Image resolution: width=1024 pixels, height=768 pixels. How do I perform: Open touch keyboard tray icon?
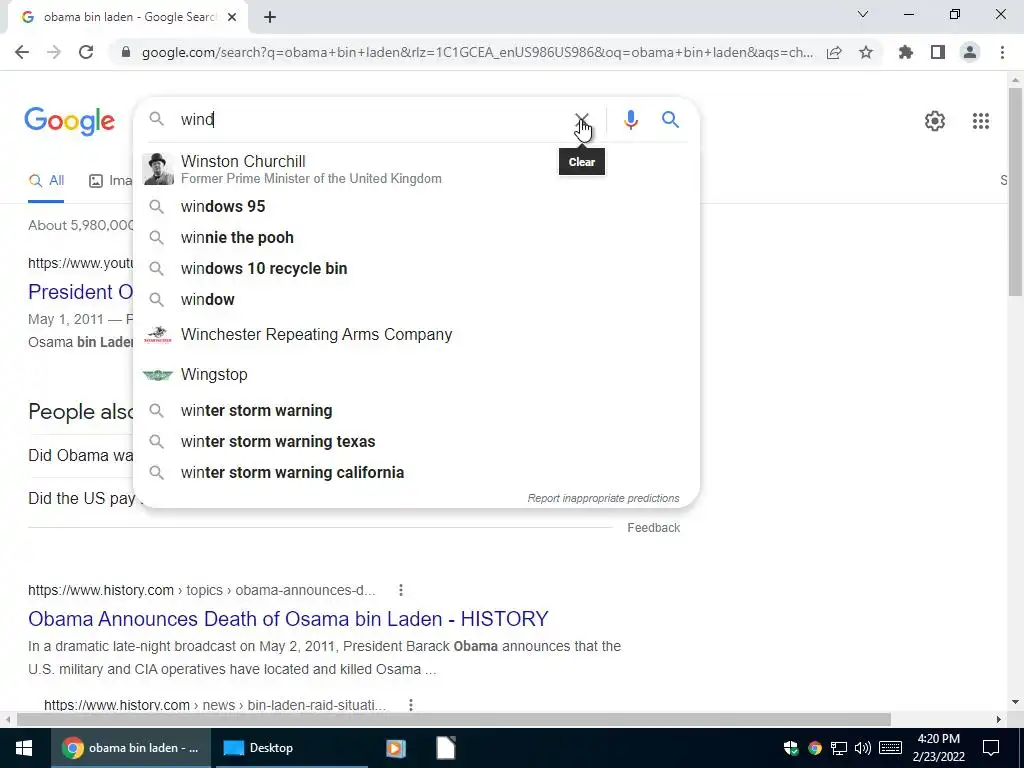pos(890,748)
